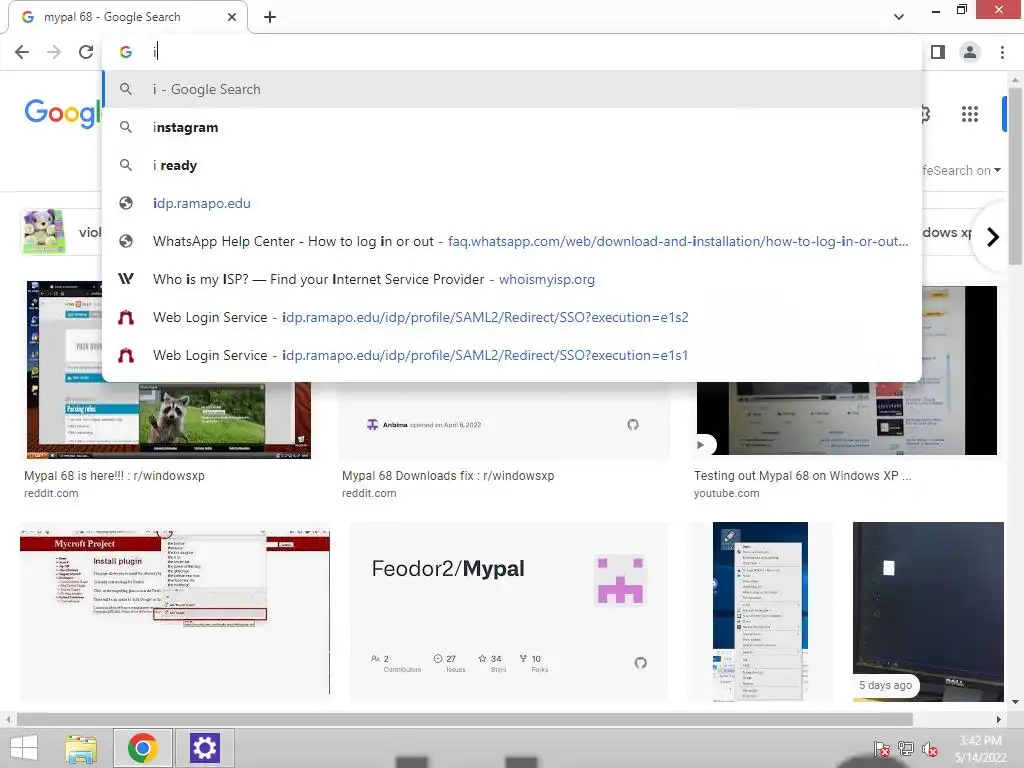Close the 'mypal 68 - Google Search' tab
The width and height of the screenshot is (1024, 768).
click(x=232, y=17)
